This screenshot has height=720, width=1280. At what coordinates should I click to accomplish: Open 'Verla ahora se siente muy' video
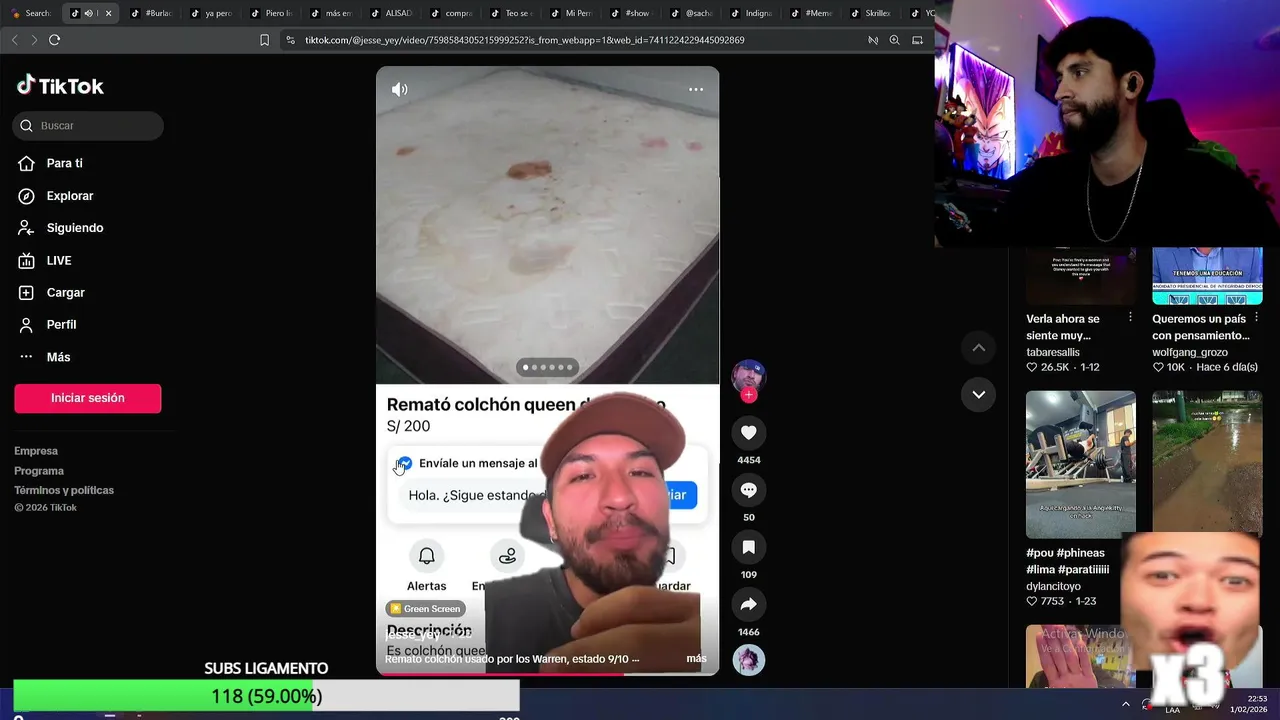[1063, 327]
